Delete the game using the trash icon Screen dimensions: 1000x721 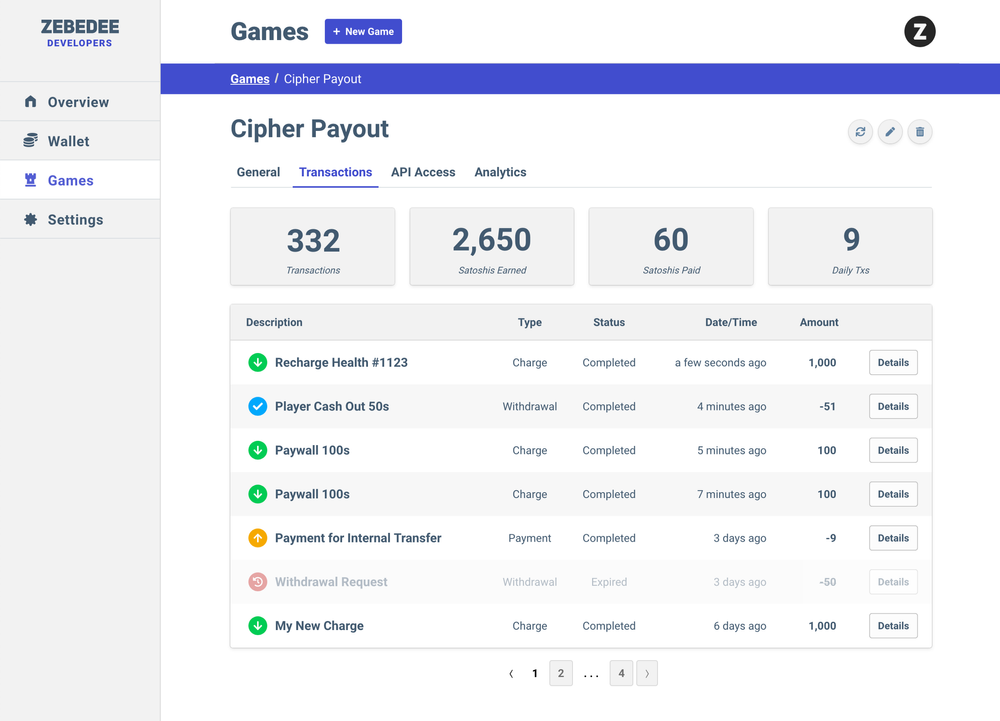pyautogui.click(x=920, y=131)
